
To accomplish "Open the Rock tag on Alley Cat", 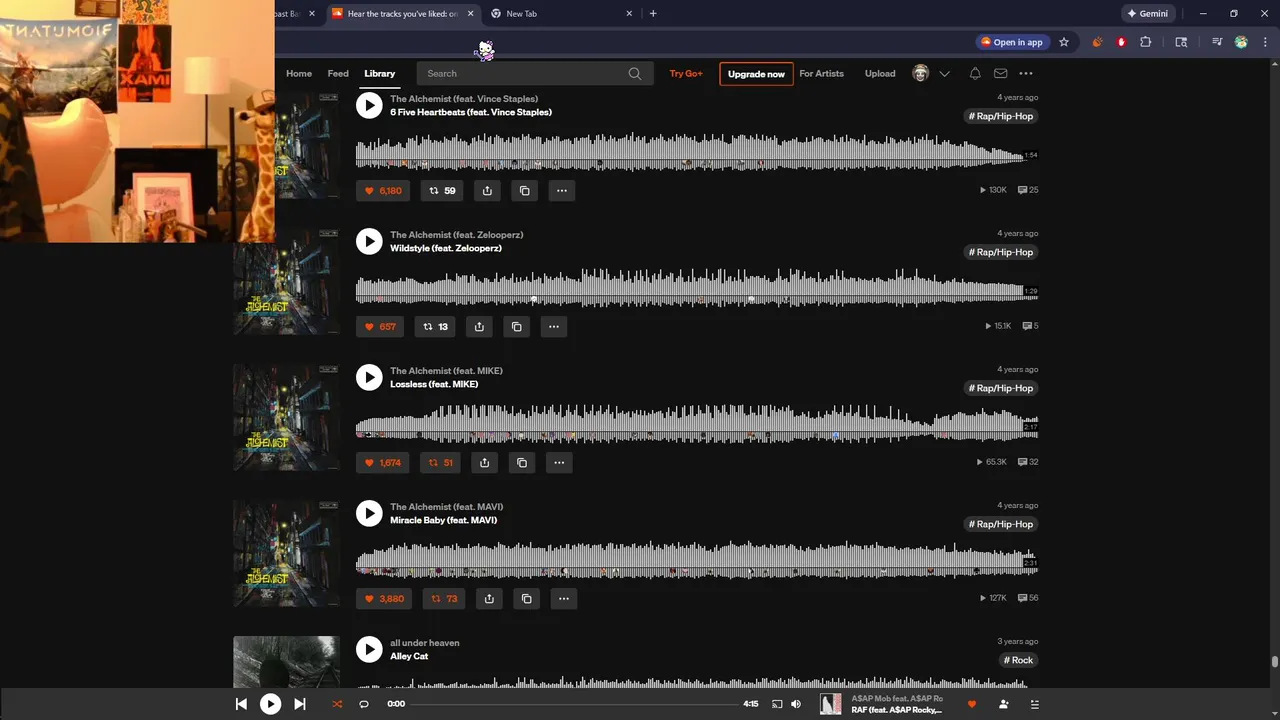I will tap(1018, 660).
